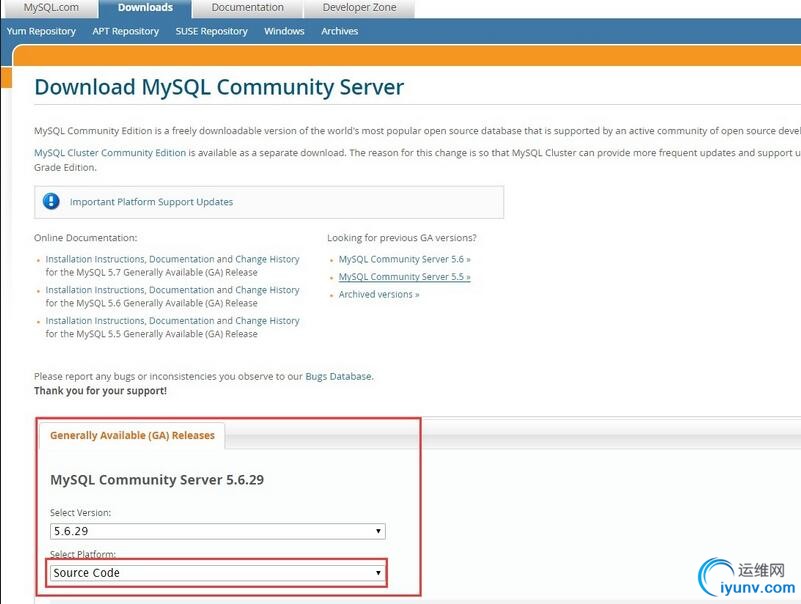Select Generally Available (GA) Releases tab
Screen dimensions: 801x604
(132, 435)
